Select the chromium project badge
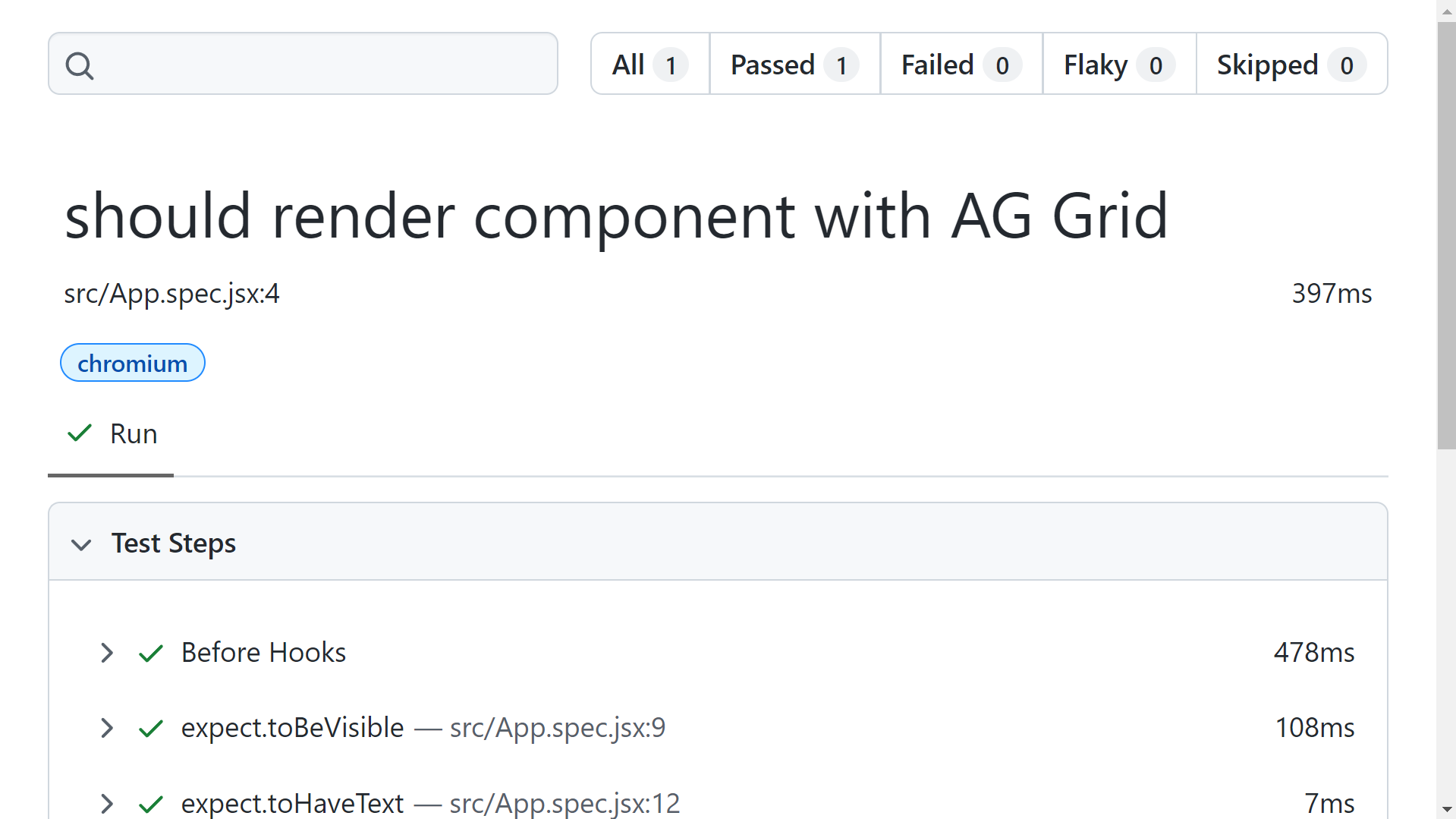Image resolution: width=1456 pixels, height=819 pixels. (132, 362)
